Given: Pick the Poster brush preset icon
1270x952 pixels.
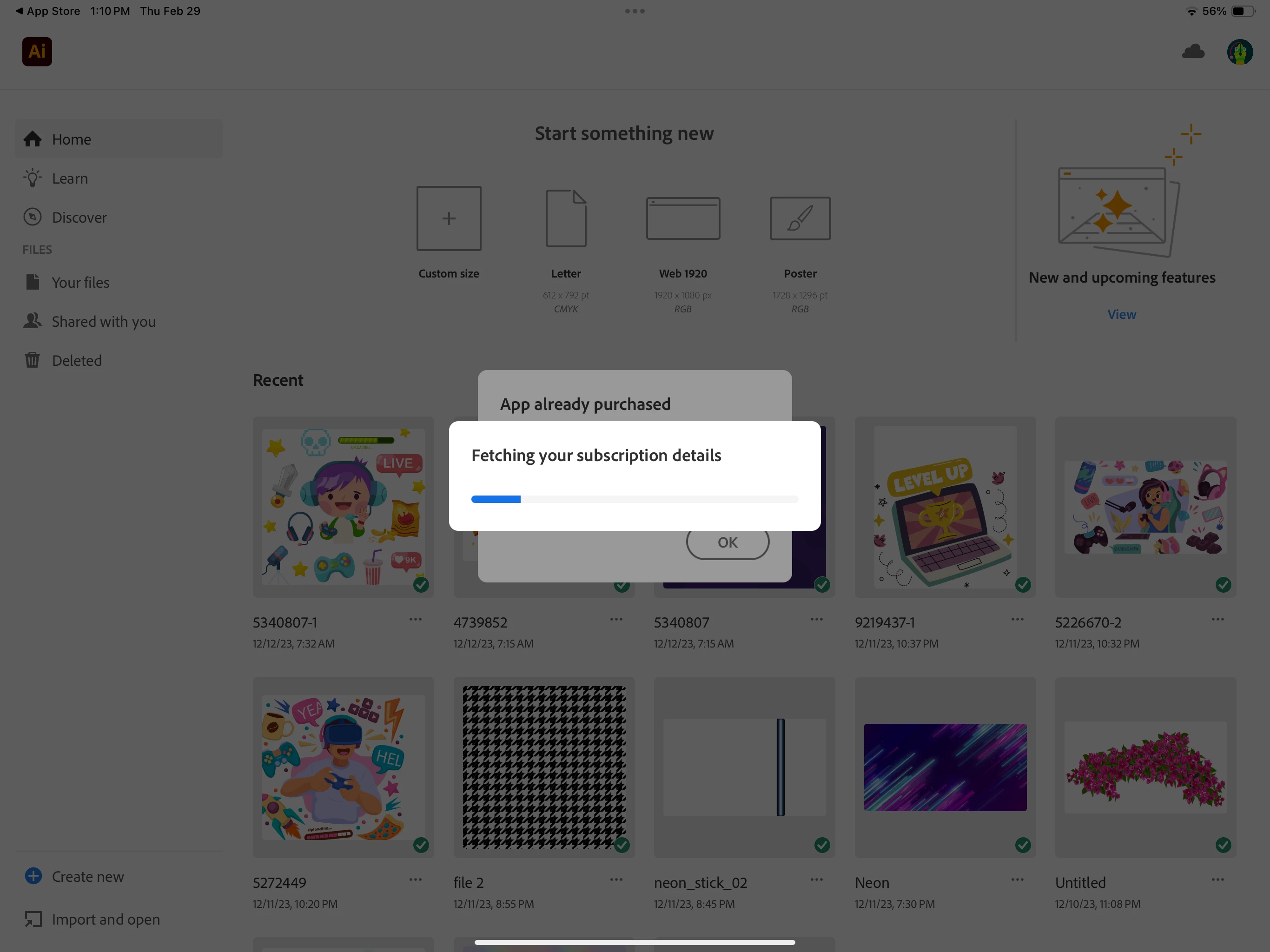Looking at the screenshot, I should (x=800, y=218).
